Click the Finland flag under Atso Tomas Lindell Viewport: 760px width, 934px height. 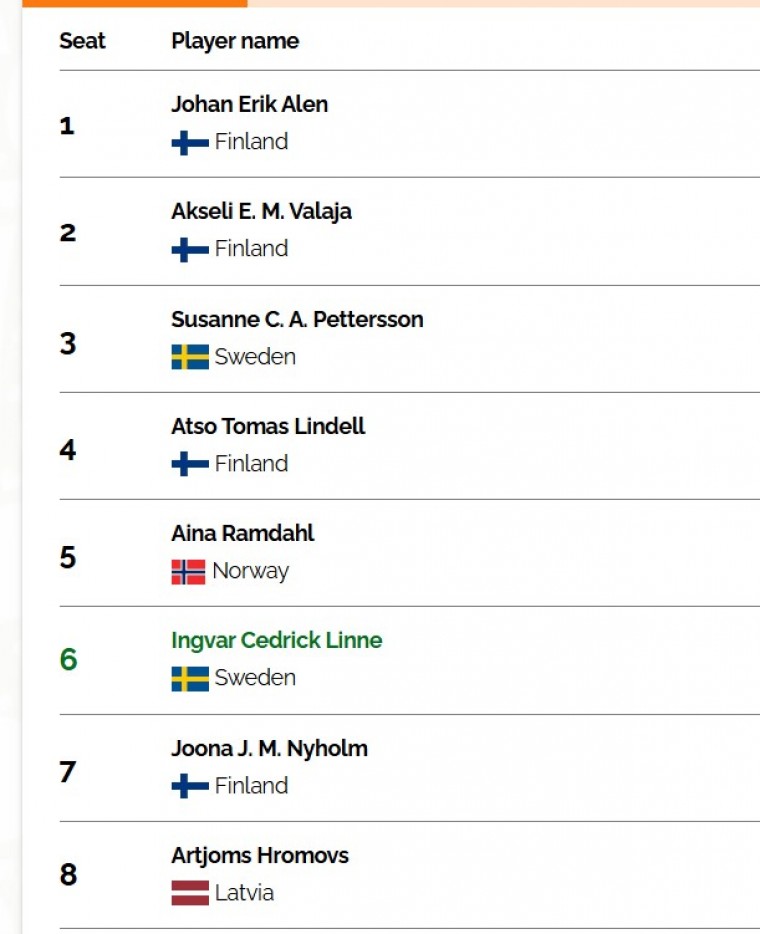click(x=189, y=464)
